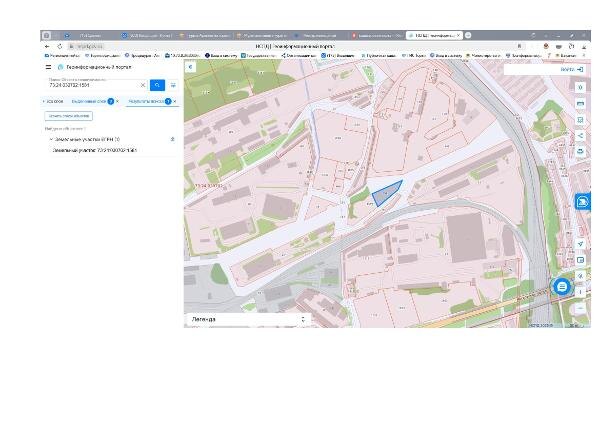Switch to the all layers tab
Viewport: 600px width, 424px height.
(54, 101)
